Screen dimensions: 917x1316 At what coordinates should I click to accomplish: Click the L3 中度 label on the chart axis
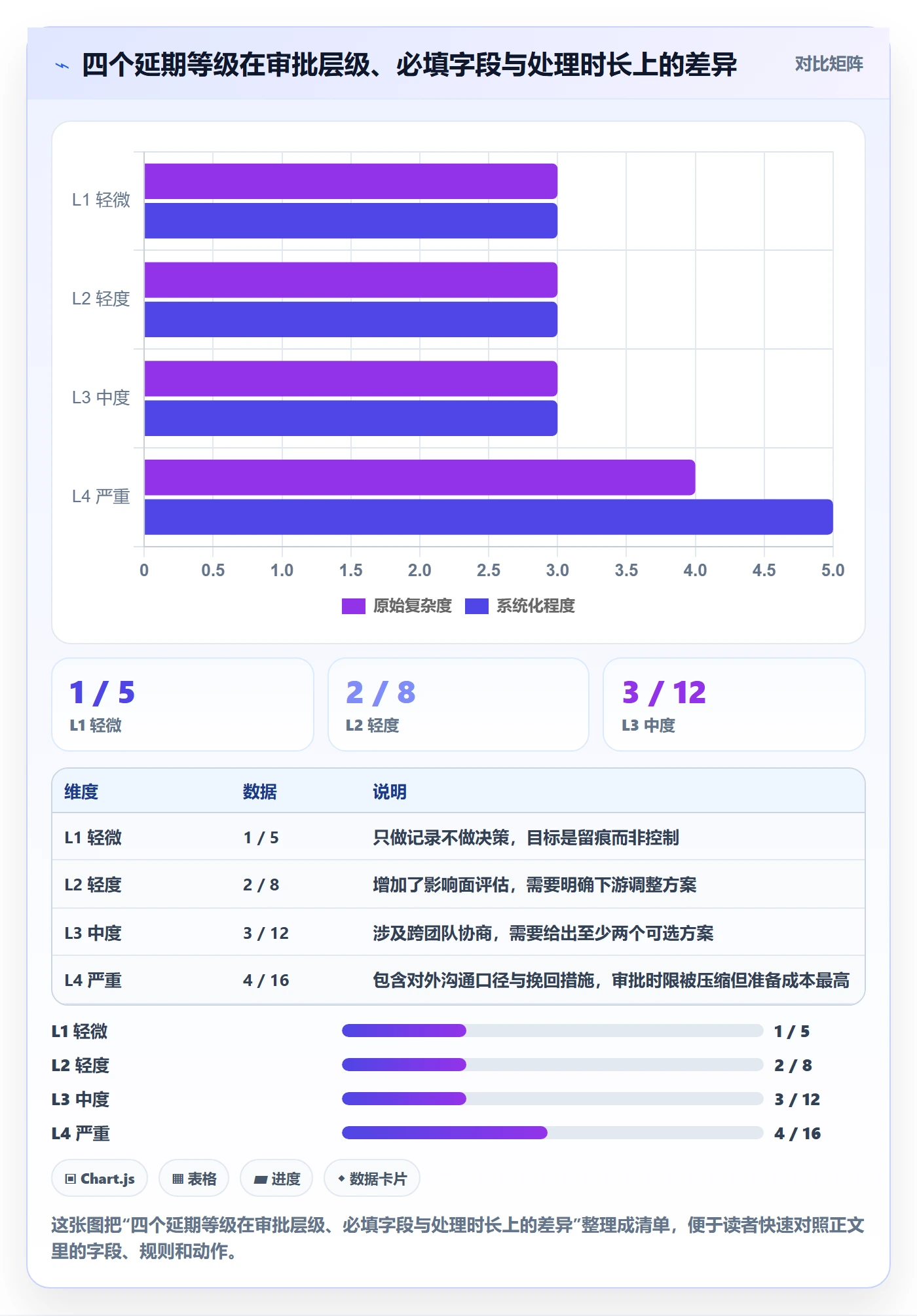click(101, 397)
